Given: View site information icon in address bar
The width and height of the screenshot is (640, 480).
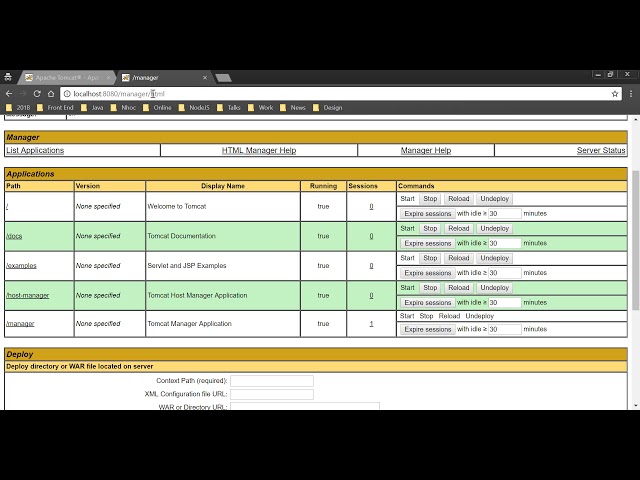Looking at the screenshot, I should [x=67, y=94].
